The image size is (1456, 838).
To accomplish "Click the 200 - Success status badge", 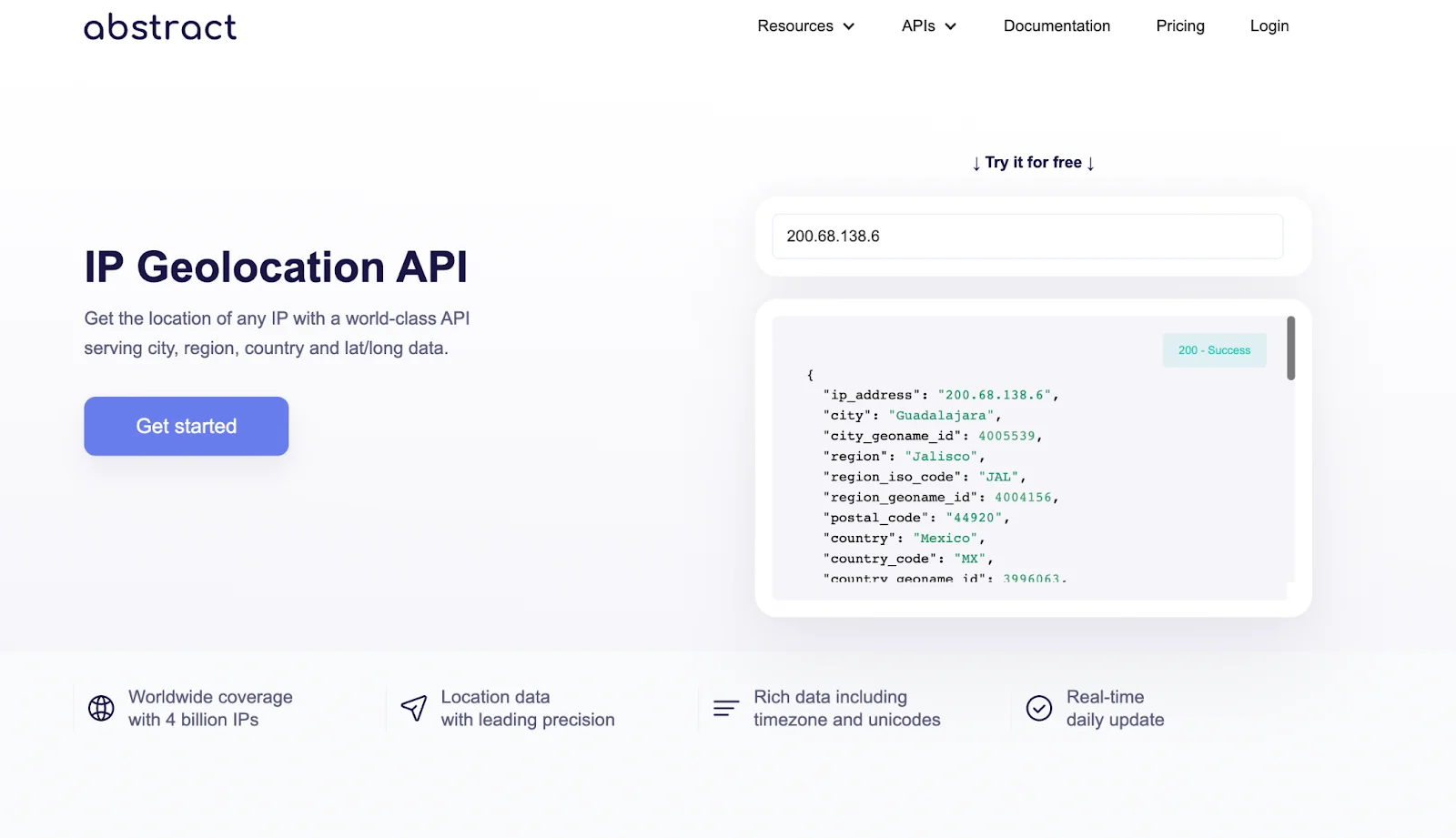I will click(1215, 350).
